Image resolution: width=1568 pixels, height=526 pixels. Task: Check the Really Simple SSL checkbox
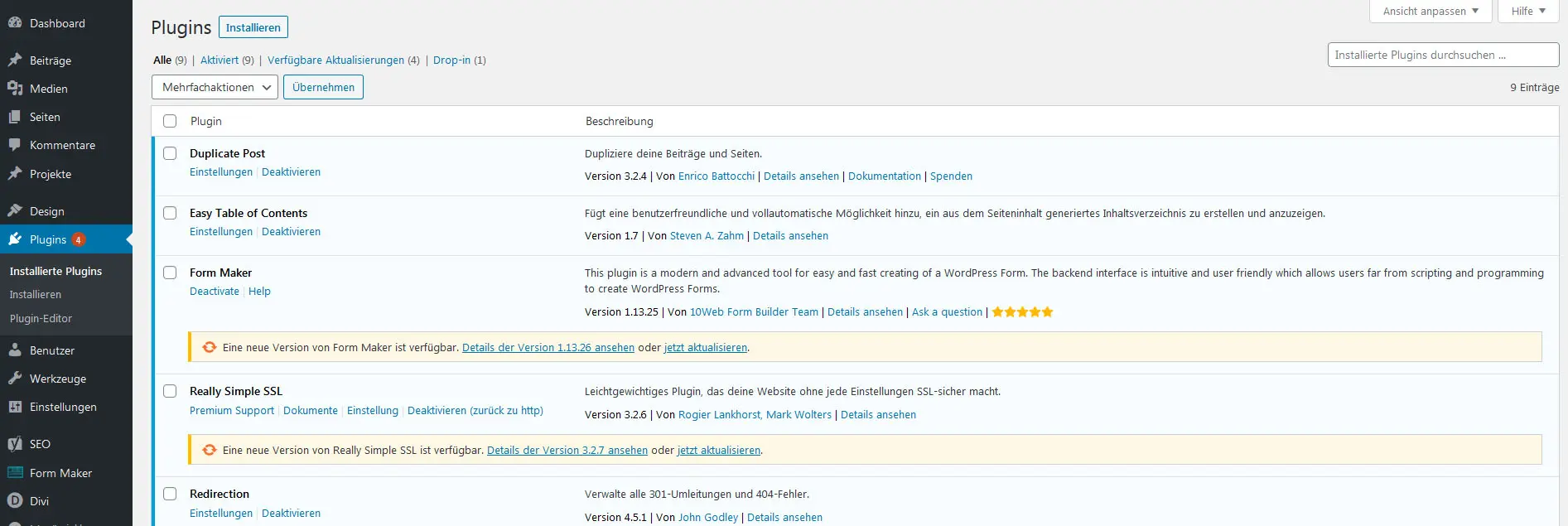tap(170, 391)
